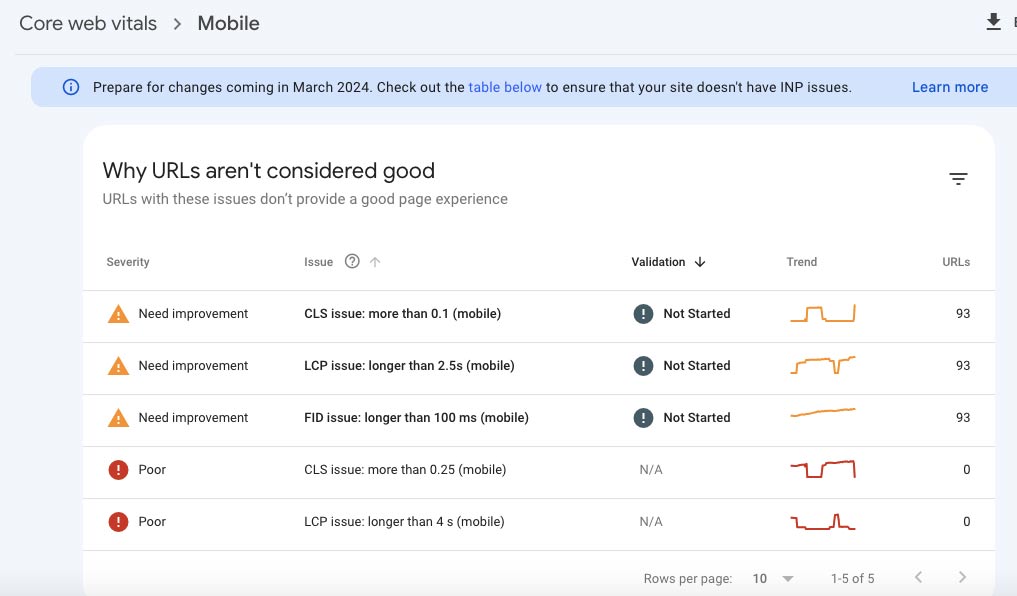Click 'Poor' label in CLS 0.25 row
Image resolution: width=1017 pixels, height=596 pixels.
(x=152, y=470)
